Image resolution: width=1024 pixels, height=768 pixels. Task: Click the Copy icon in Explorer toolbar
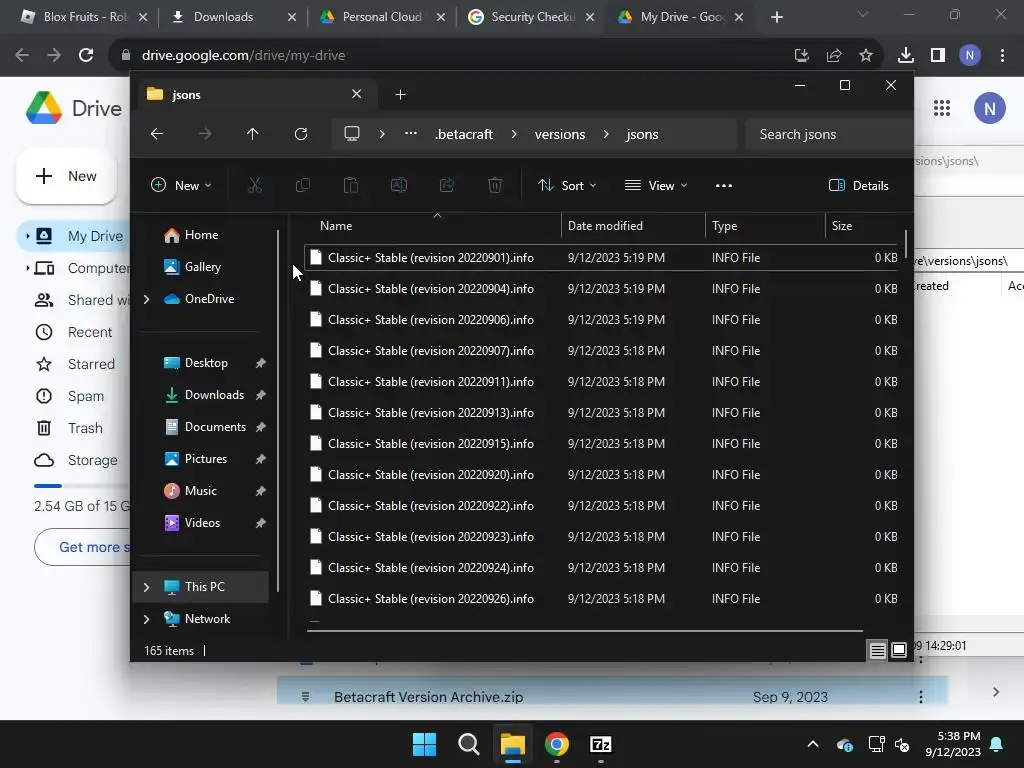pos(302,185)
